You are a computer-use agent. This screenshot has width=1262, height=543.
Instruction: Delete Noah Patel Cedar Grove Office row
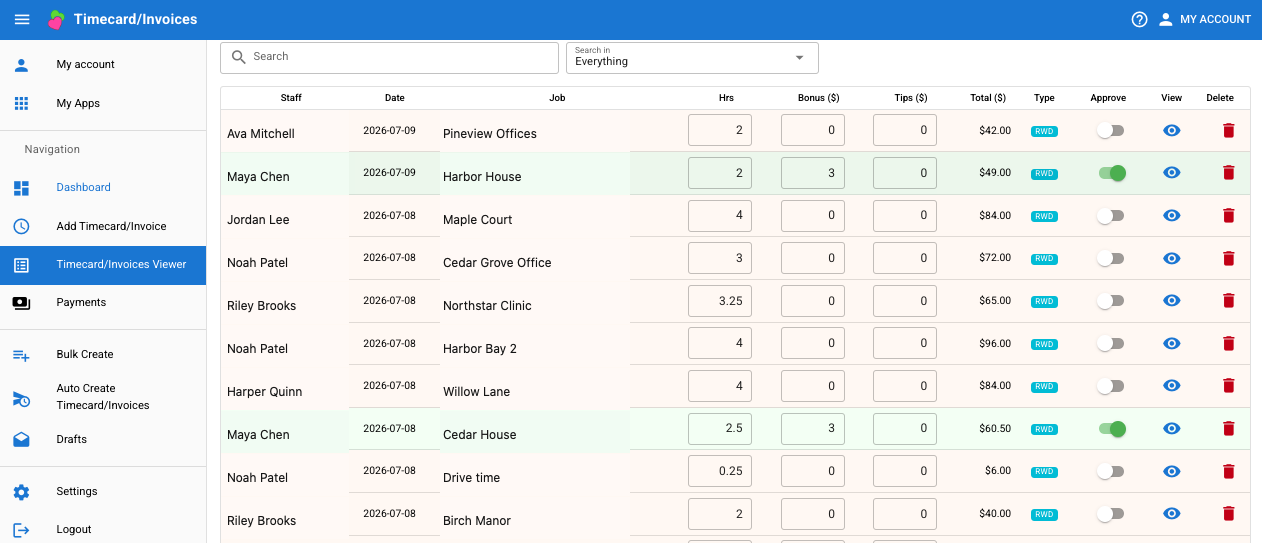[1229, 259]
